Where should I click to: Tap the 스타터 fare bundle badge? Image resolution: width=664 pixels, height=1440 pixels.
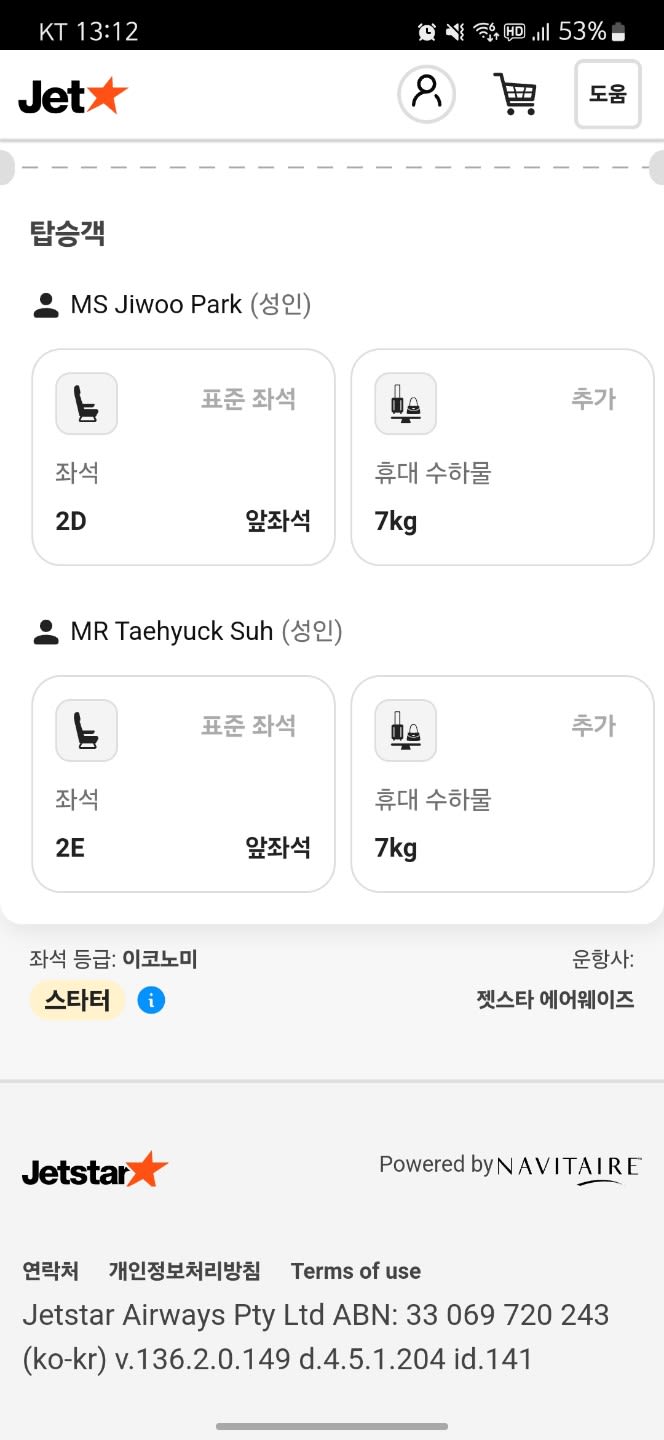tap(77, 1000)
